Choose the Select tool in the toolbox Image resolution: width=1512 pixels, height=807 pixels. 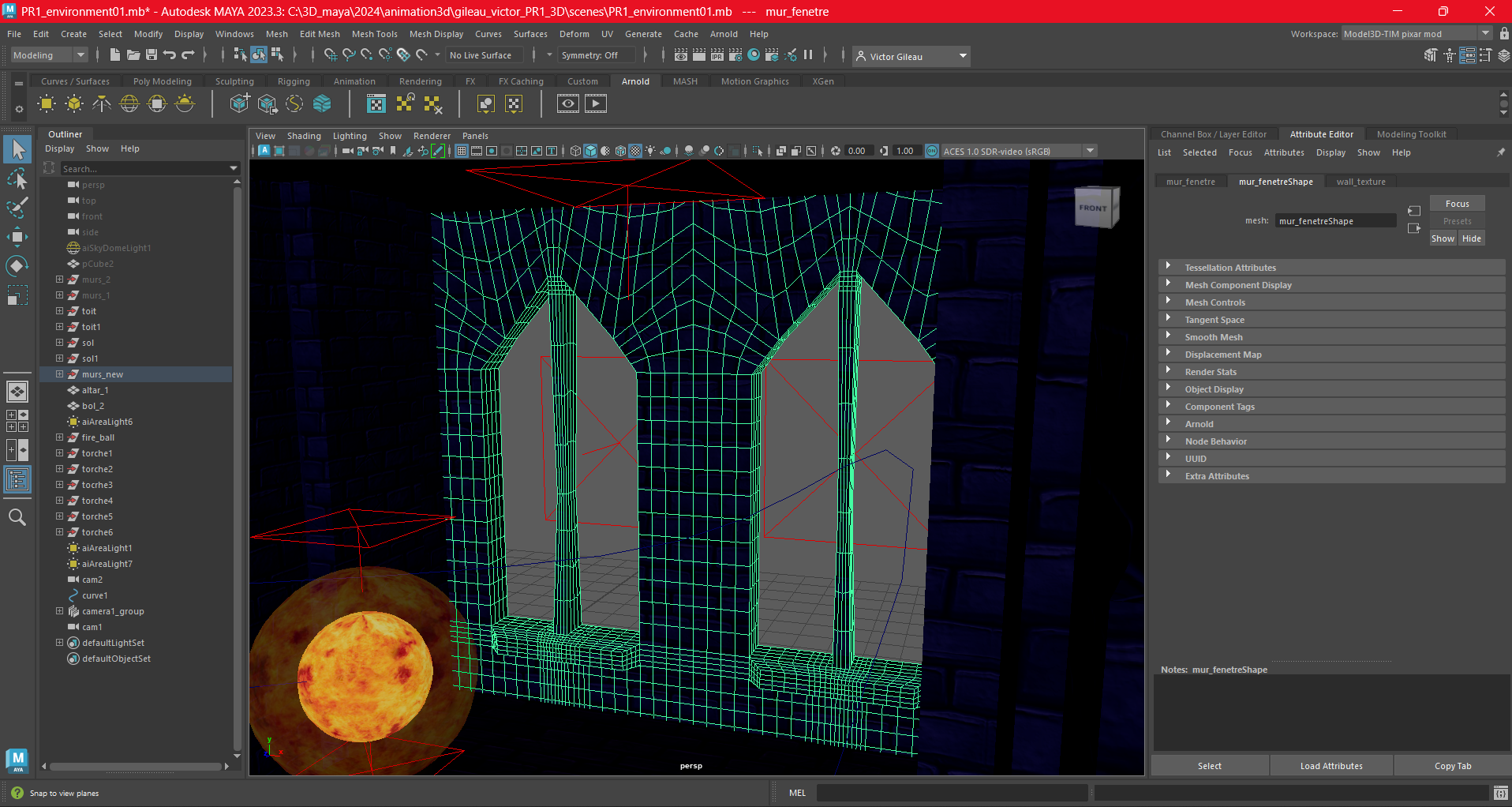tap(17, 149)
